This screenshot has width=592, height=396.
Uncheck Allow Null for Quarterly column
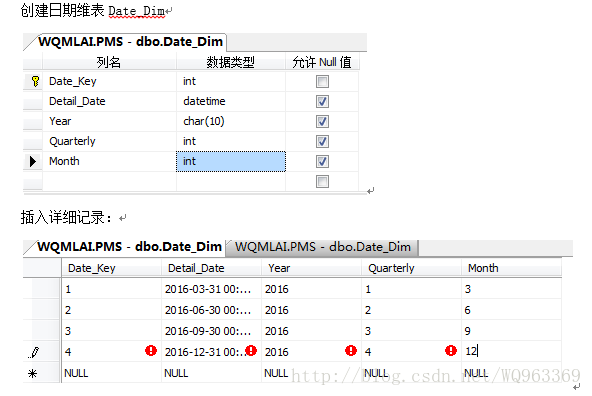322,141
